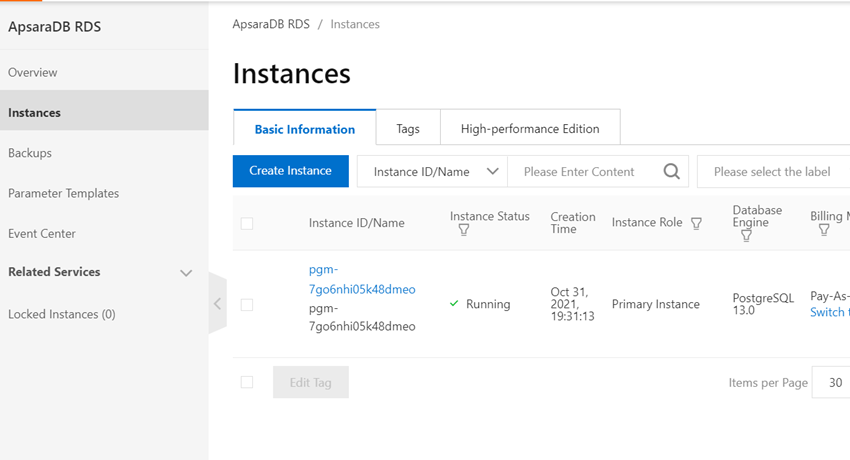
Task: Collapse the sidebar with the arrow handle
Action: click(x=217, y=303)
